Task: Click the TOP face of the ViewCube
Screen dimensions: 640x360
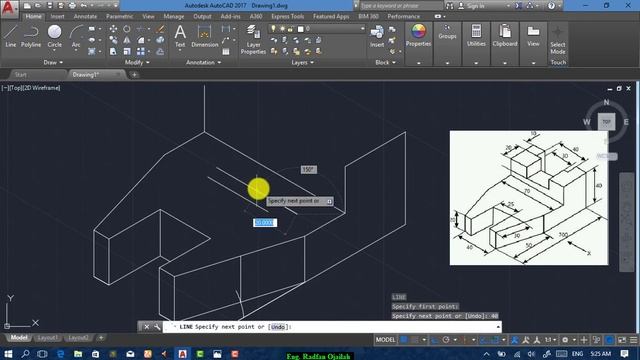Action: (x=606, y=122)
